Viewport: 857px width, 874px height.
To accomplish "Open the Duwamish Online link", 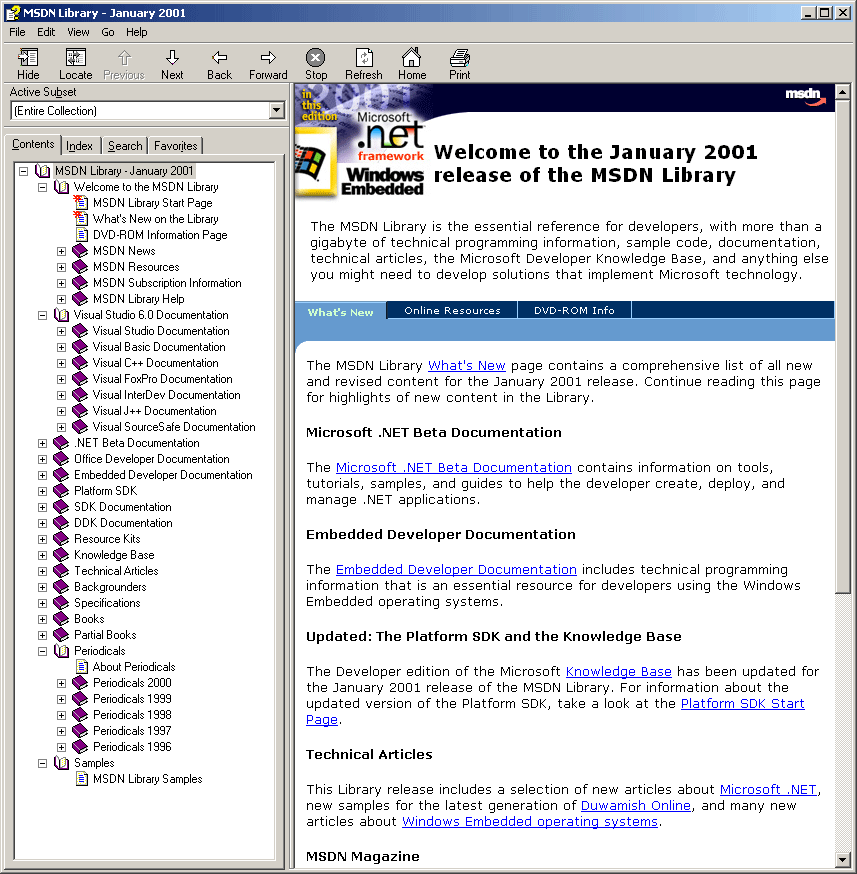I will (636, 805).
